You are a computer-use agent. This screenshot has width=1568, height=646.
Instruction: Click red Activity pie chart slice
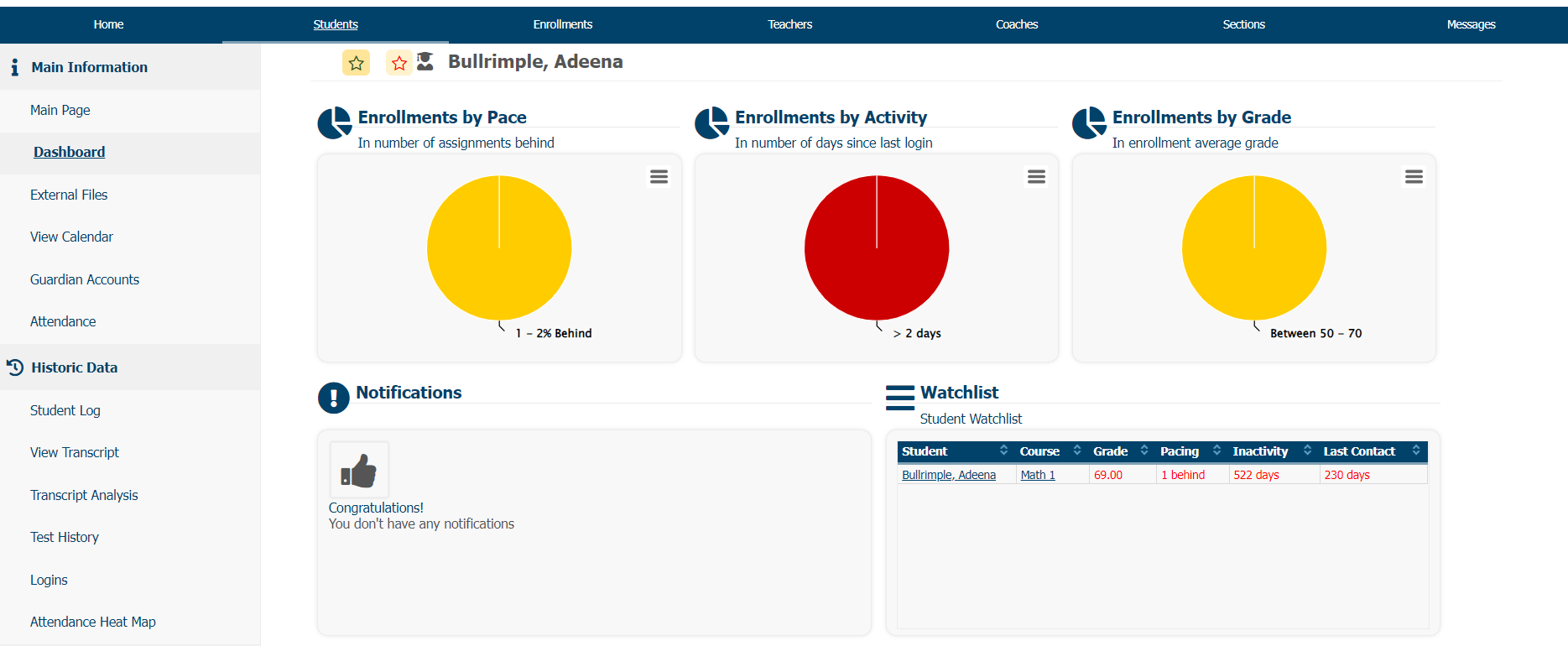click(877, 247)
